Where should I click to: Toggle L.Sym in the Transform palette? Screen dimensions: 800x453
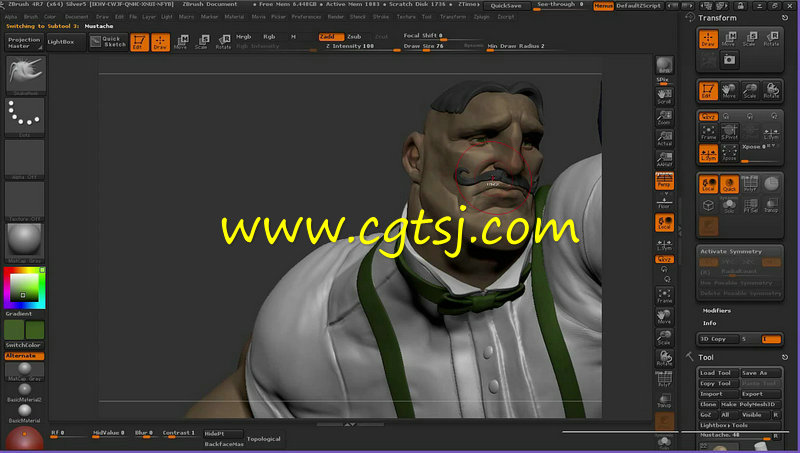[x=708, y=154]
